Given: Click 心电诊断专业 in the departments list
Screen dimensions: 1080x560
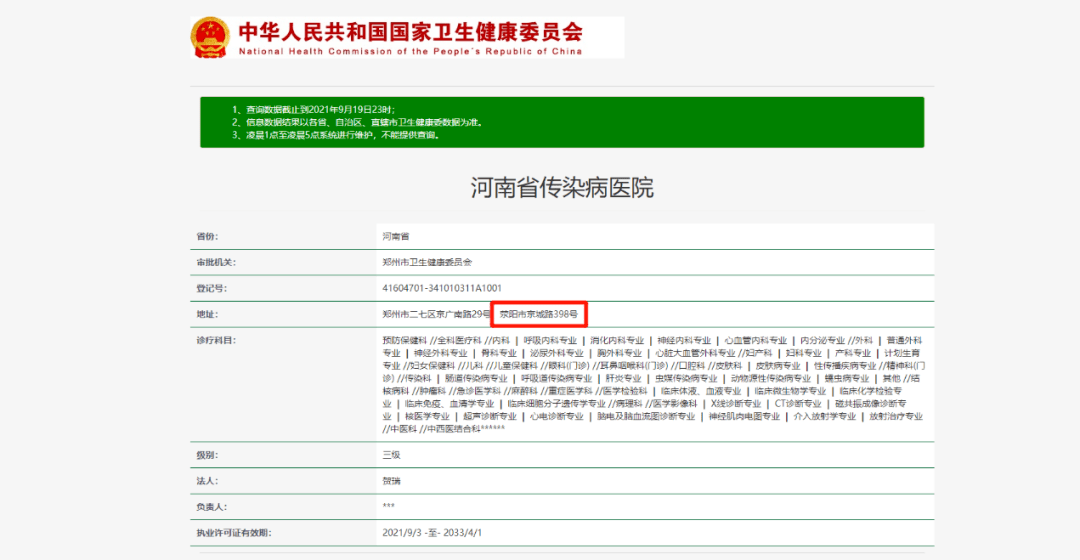Looking at the screenshot, I should point(556,417).
